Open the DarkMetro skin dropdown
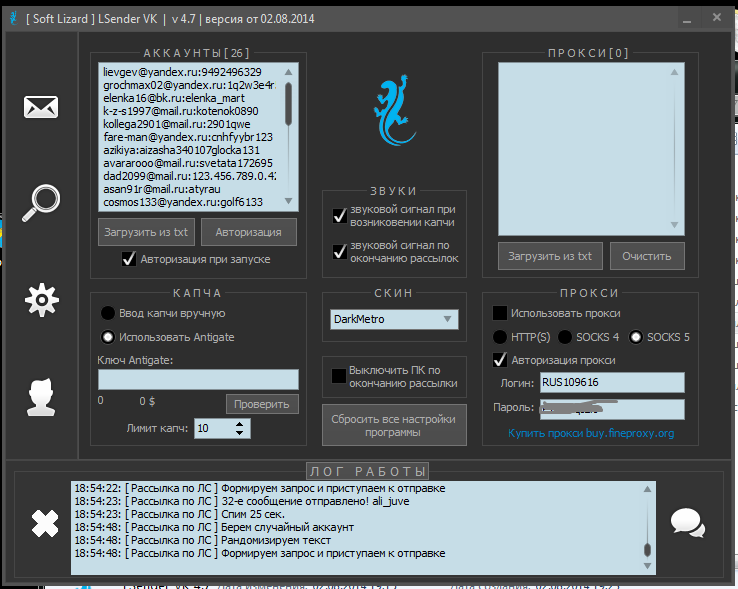 394,319
